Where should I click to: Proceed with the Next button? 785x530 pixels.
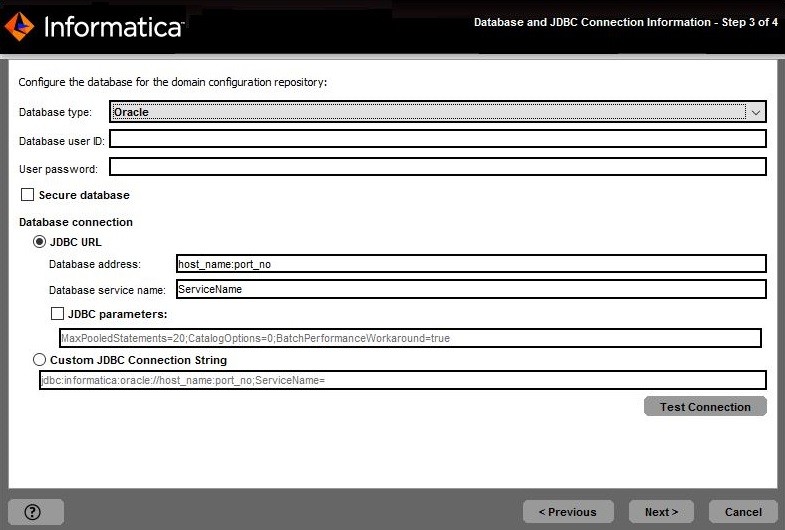661,511
